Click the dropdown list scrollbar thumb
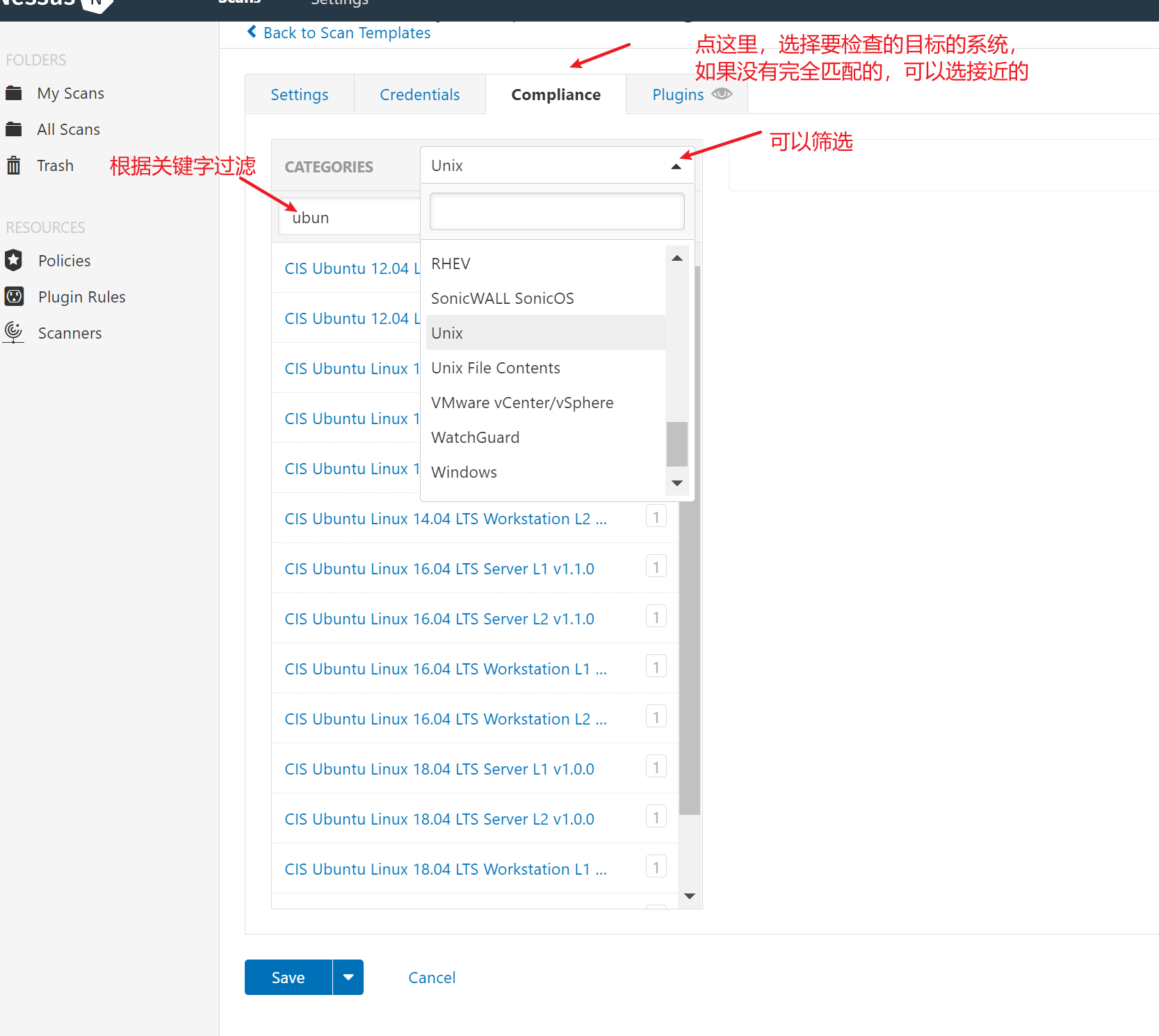Viewport: 1159px width, 1036px height. click(x=676, y=444)
